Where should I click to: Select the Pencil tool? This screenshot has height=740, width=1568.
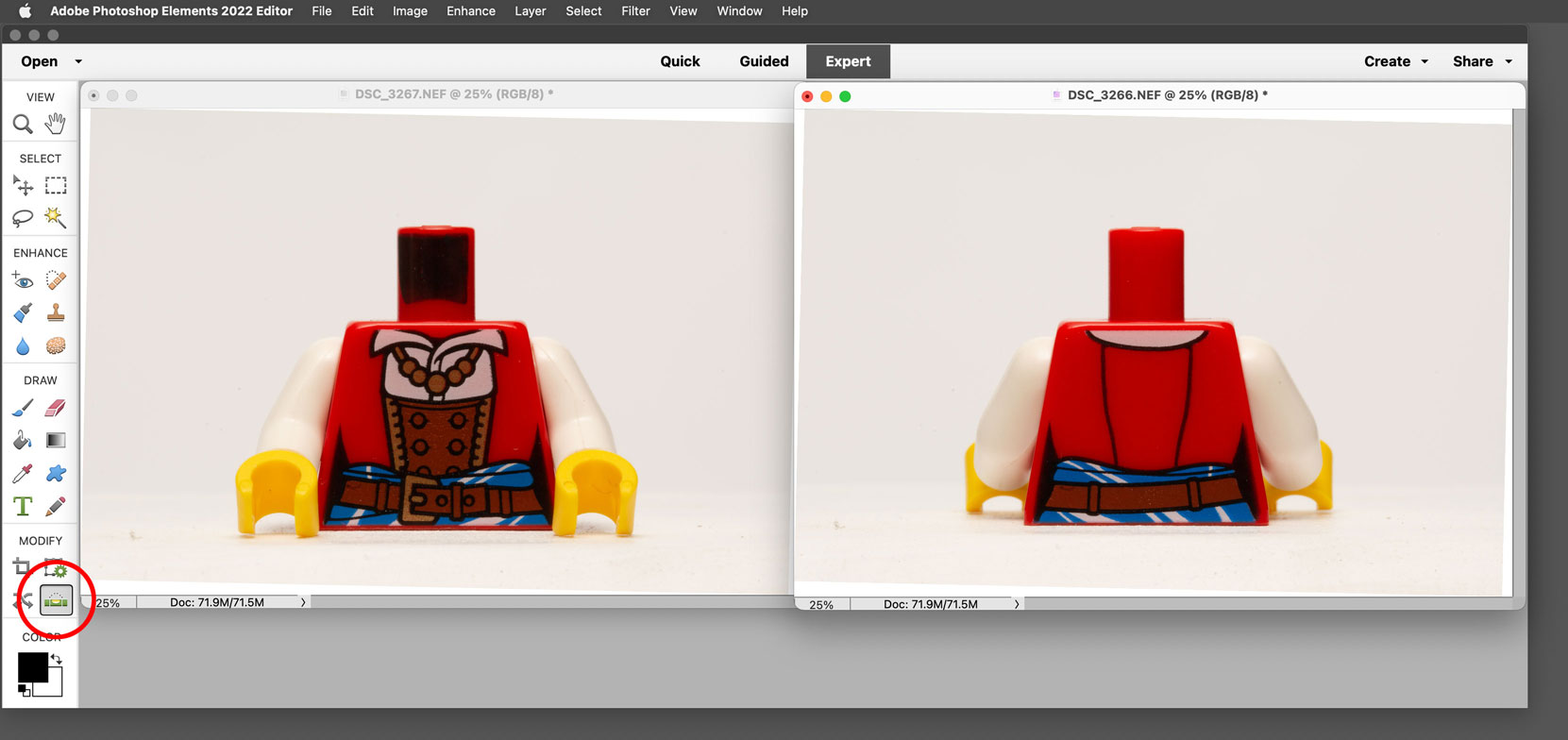[x=56, y=506]
